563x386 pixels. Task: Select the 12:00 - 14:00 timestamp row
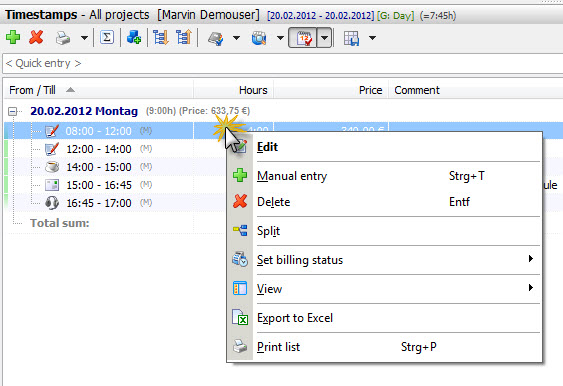click(x=98, y=149)
